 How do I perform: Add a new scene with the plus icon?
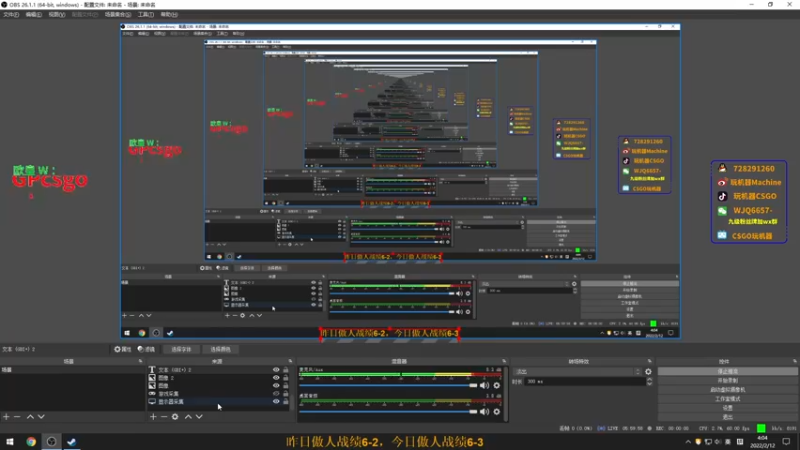coord(6,417)
